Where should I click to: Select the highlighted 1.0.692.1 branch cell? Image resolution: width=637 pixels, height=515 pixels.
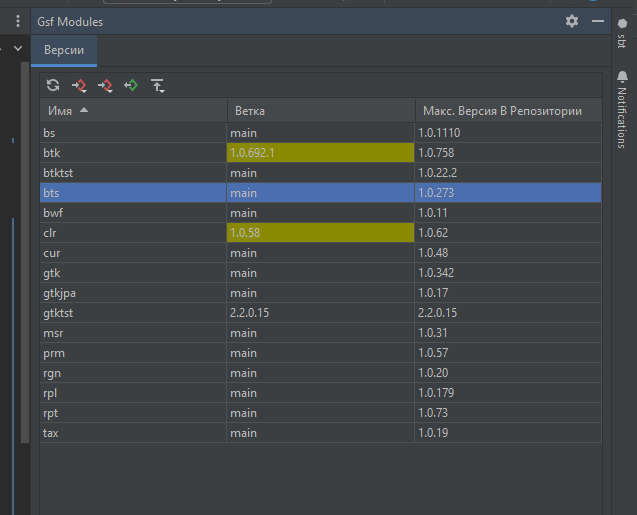click(320, 152)
